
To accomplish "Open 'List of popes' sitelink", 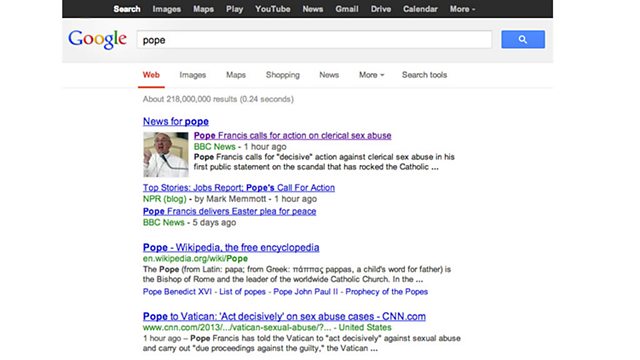I will 242,292.
